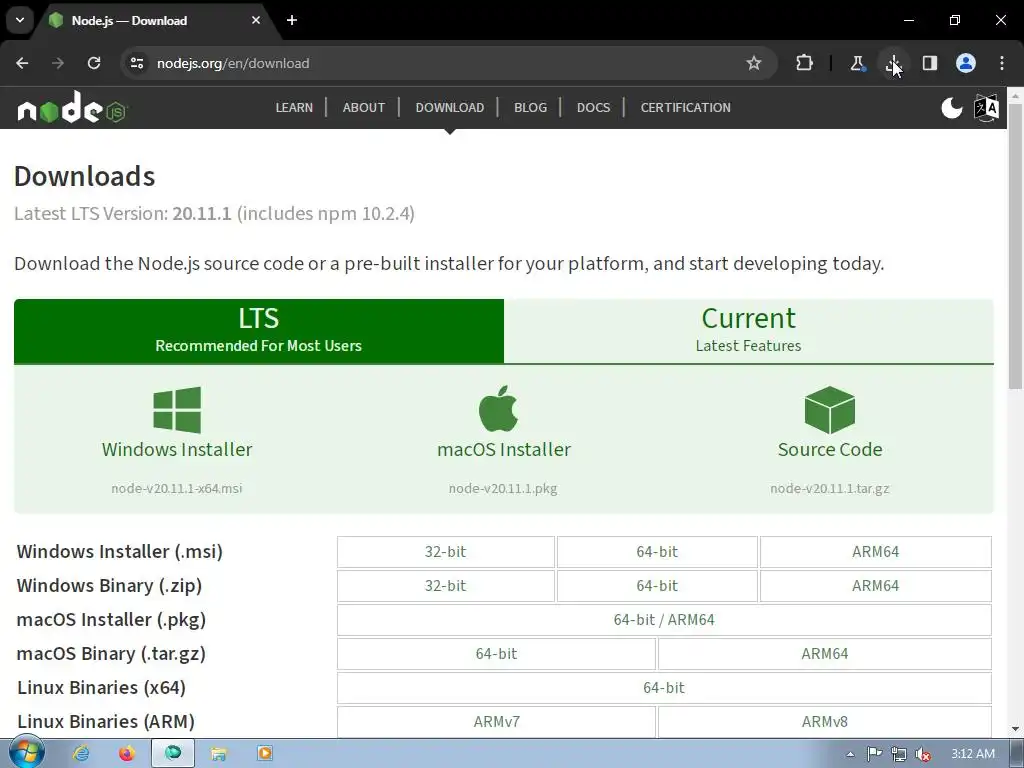Click the scrollbar down arrow
This screenshot has width=1024, height=768.
click(x=1016, y=729)
